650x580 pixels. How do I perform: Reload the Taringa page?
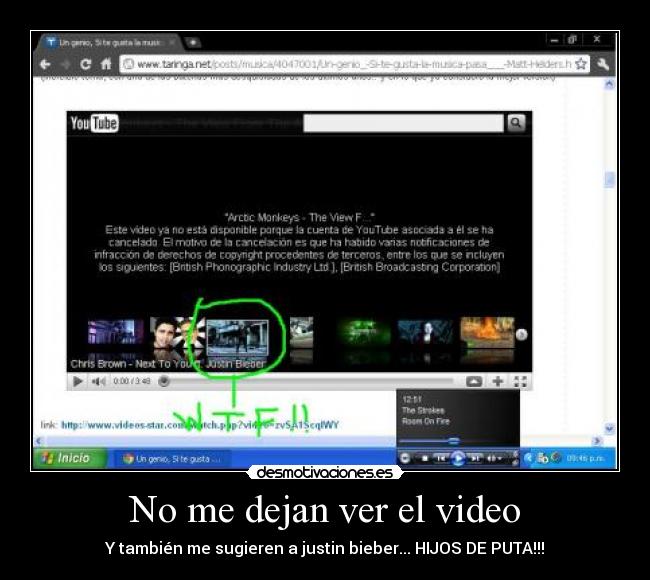85,64
